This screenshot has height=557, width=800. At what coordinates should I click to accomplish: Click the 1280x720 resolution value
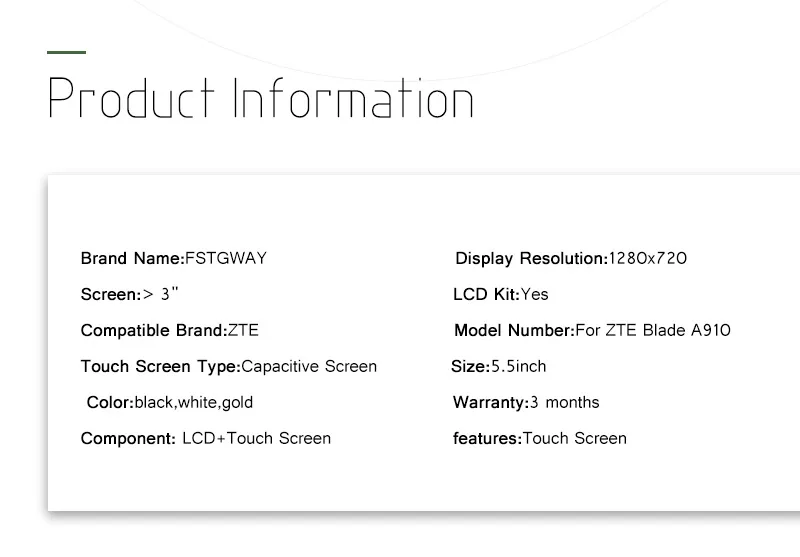648,259
